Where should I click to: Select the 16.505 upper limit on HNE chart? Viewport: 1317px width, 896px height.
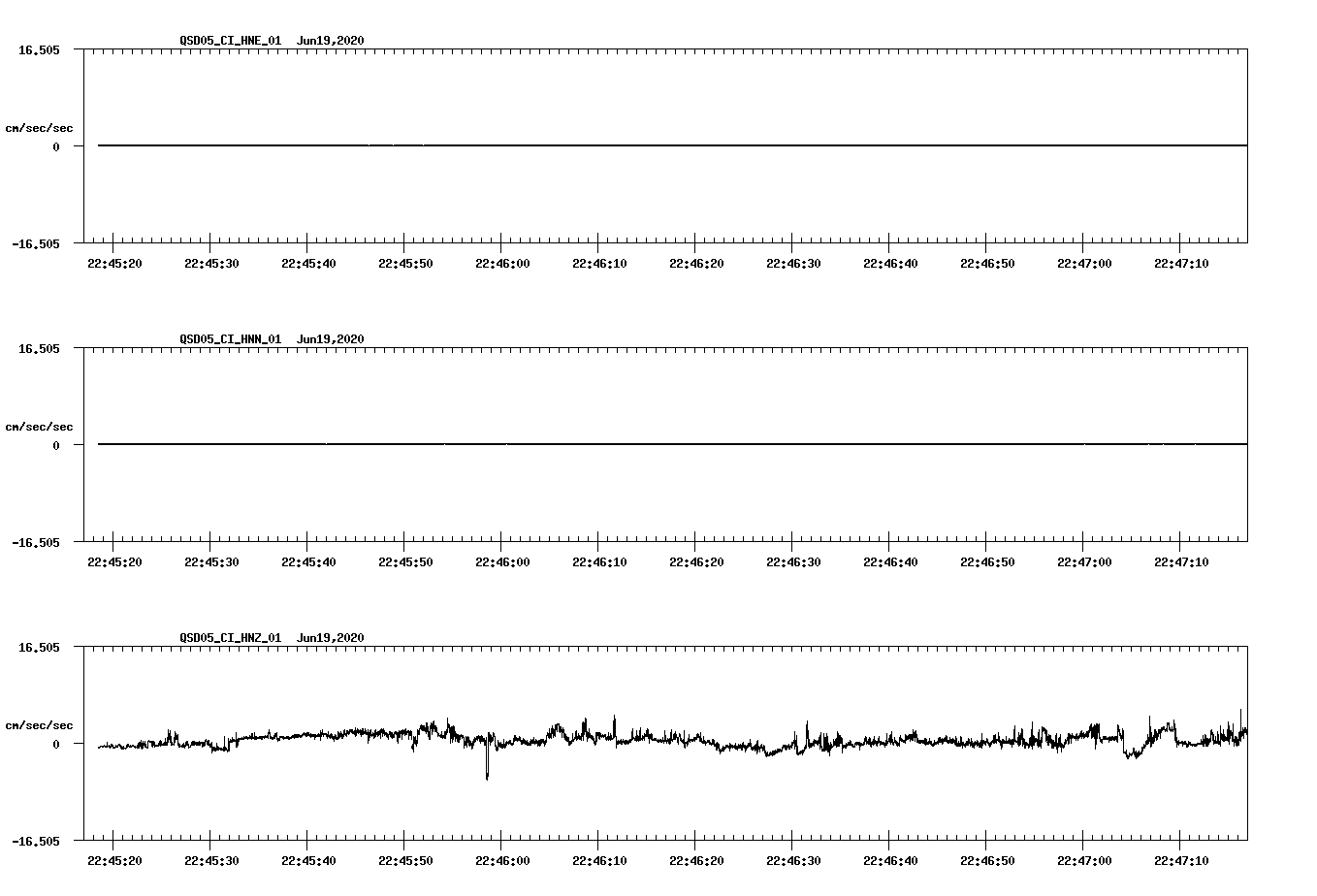pos(40,49)
